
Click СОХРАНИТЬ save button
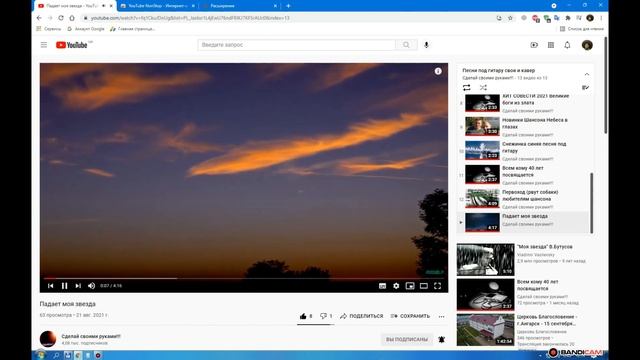(x=410, y=316)
